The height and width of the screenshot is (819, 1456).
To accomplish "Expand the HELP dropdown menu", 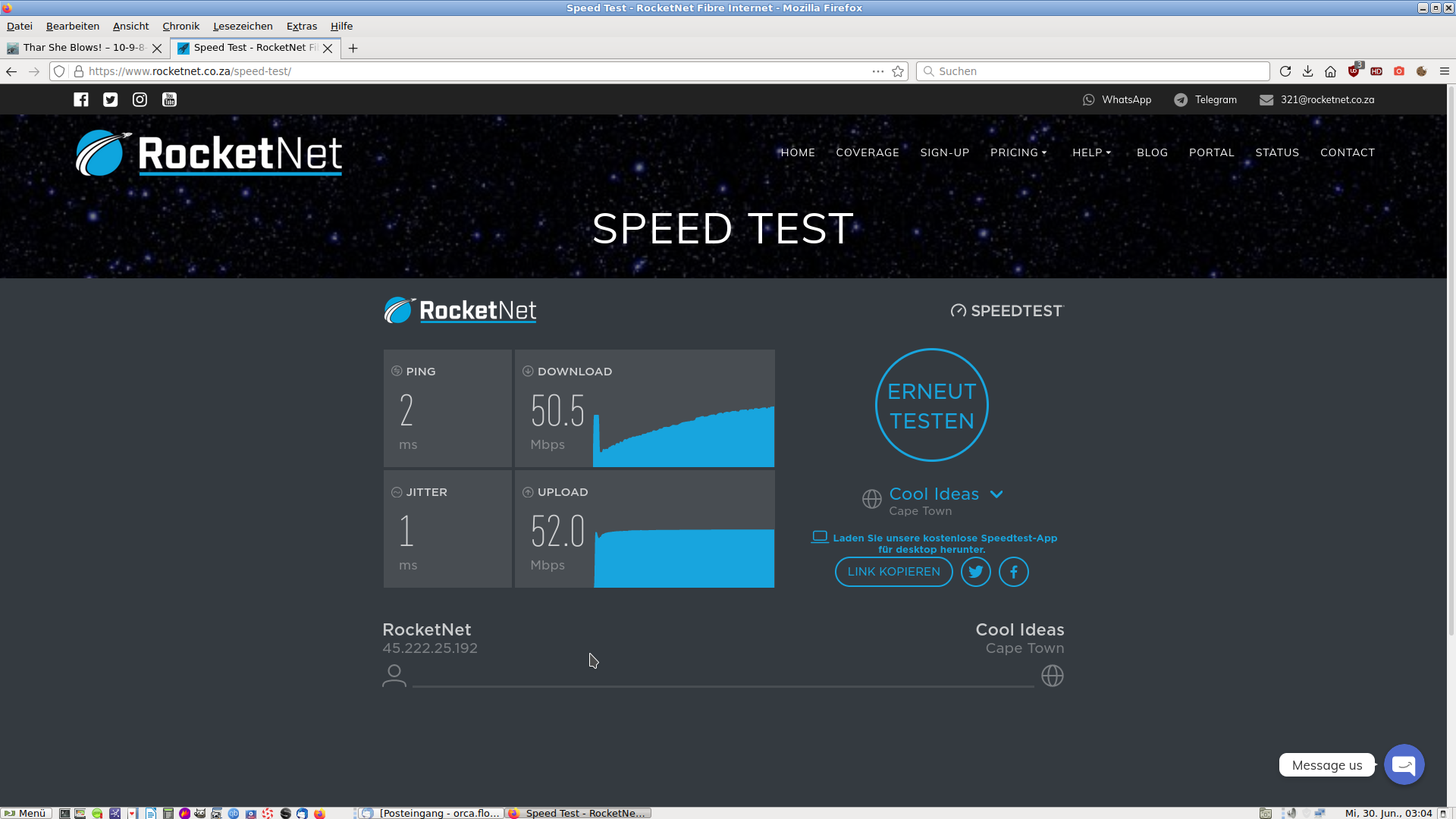I will coord(1092,152).
